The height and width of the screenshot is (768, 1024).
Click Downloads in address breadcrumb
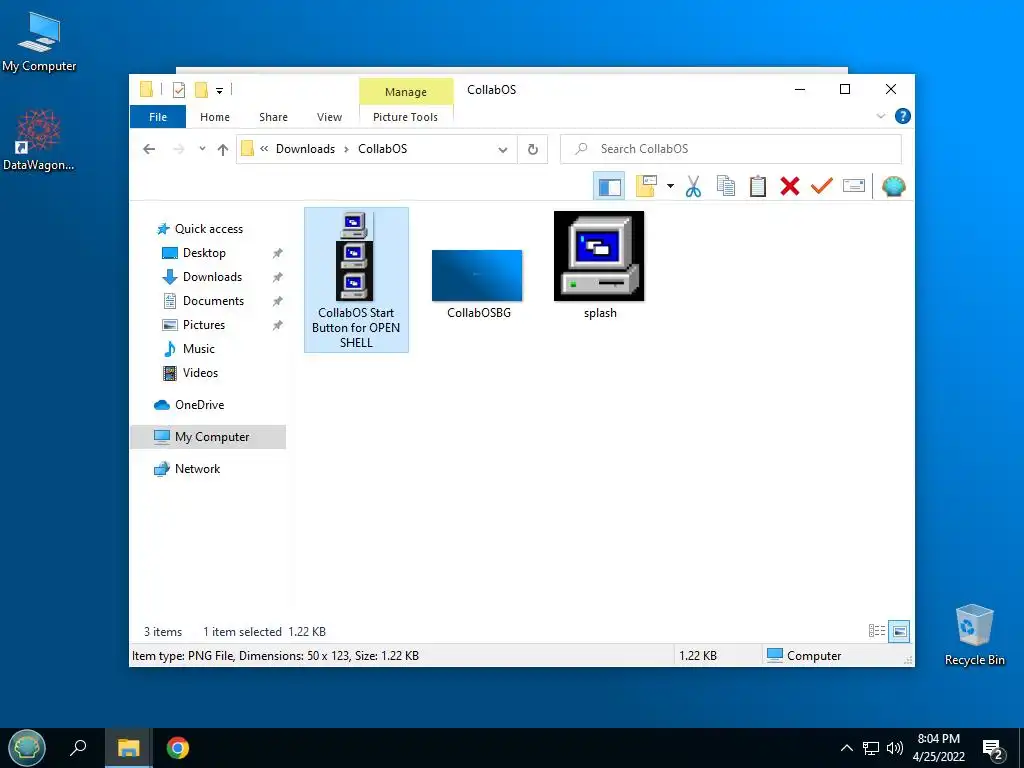click(x=305, y=149)
